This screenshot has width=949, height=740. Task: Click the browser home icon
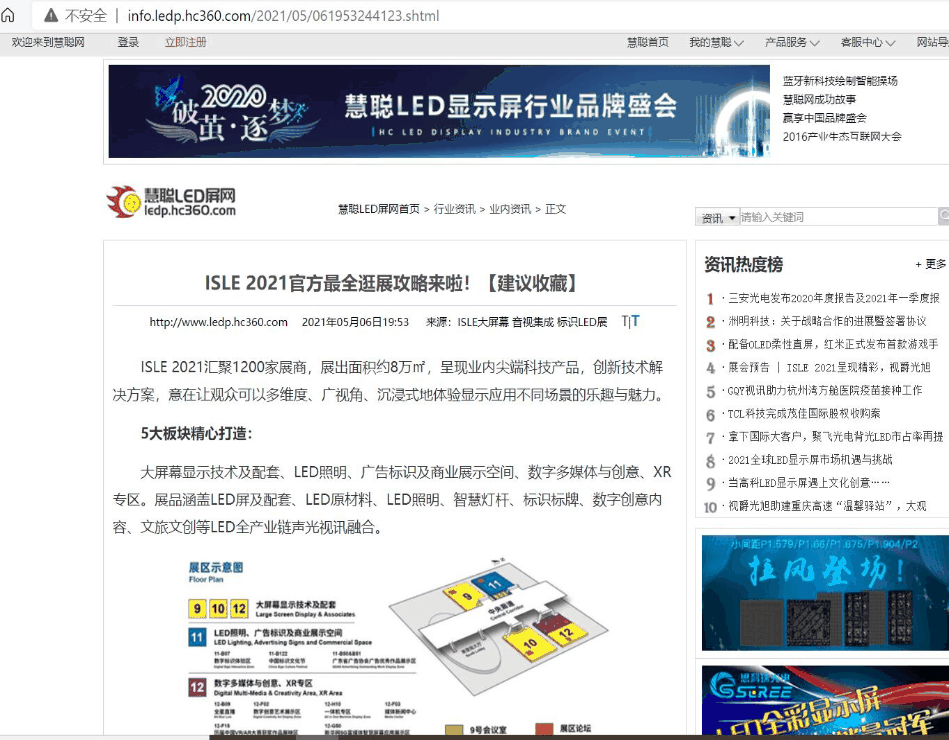[9, 16]
